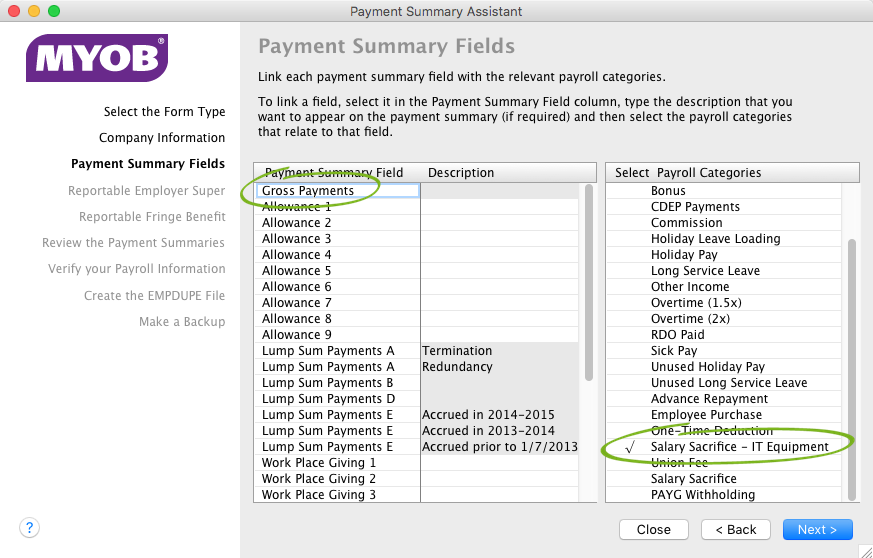Tick the Overtime (2x) category
The height and width of the screenshot is (558, 873).
pyautogui.click(x=724, y=319)
